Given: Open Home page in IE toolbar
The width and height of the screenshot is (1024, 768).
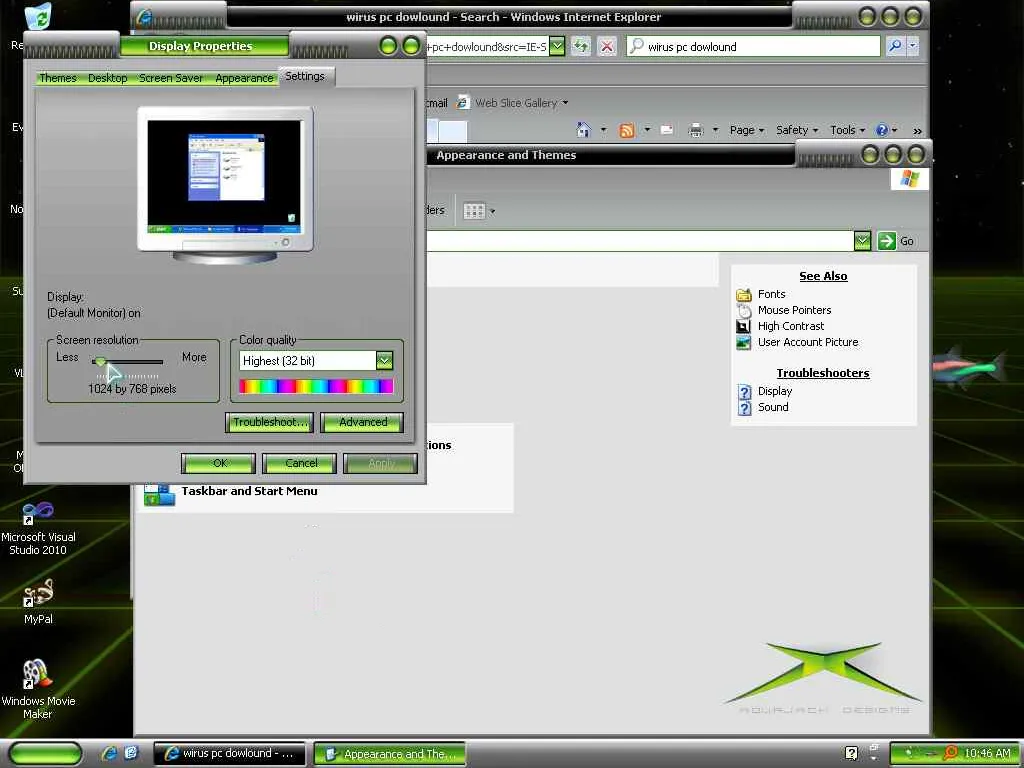Looking at the screenshot, I should pyautogui.click(x=583, y=130).
